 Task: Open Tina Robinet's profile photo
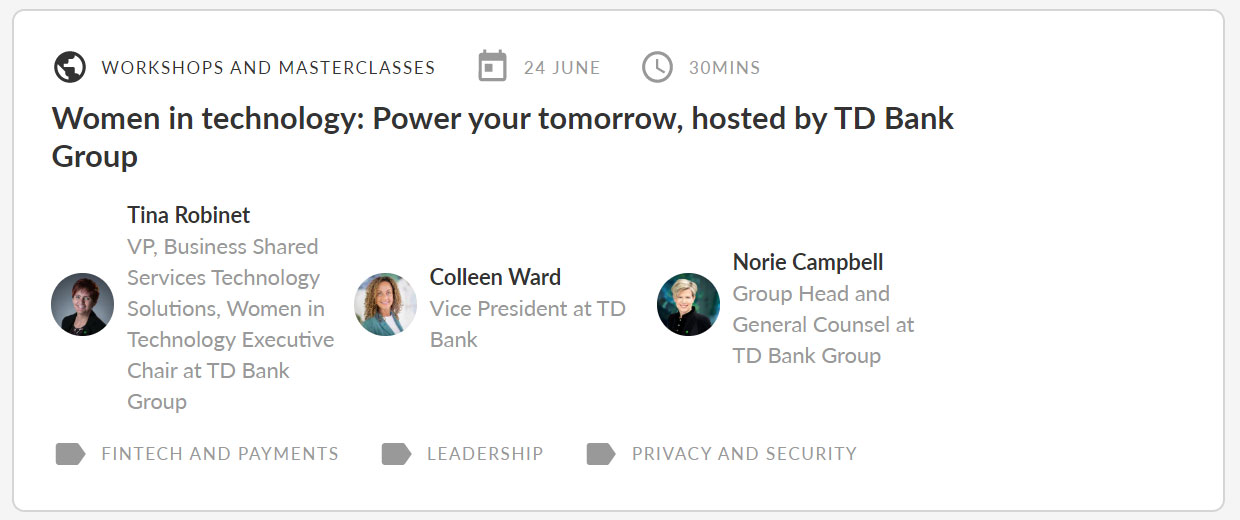82,305
